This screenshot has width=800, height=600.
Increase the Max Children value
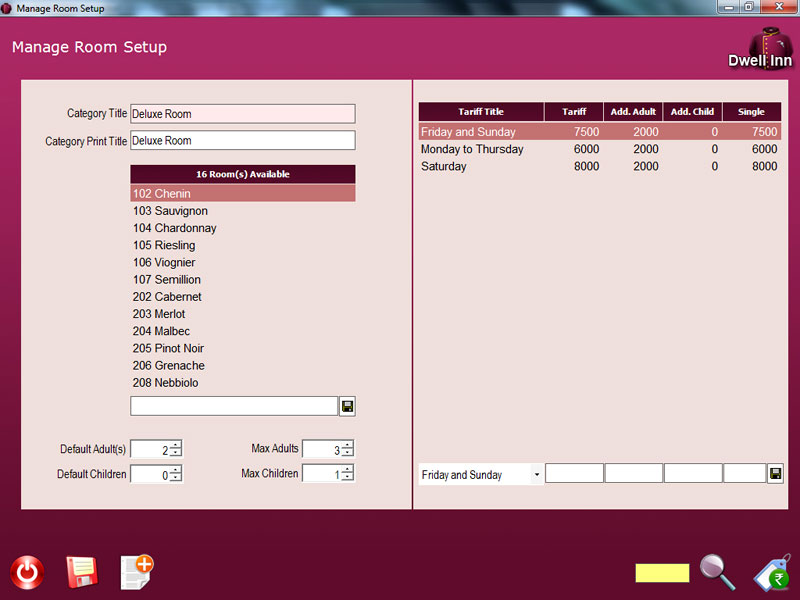pos(347,468)
